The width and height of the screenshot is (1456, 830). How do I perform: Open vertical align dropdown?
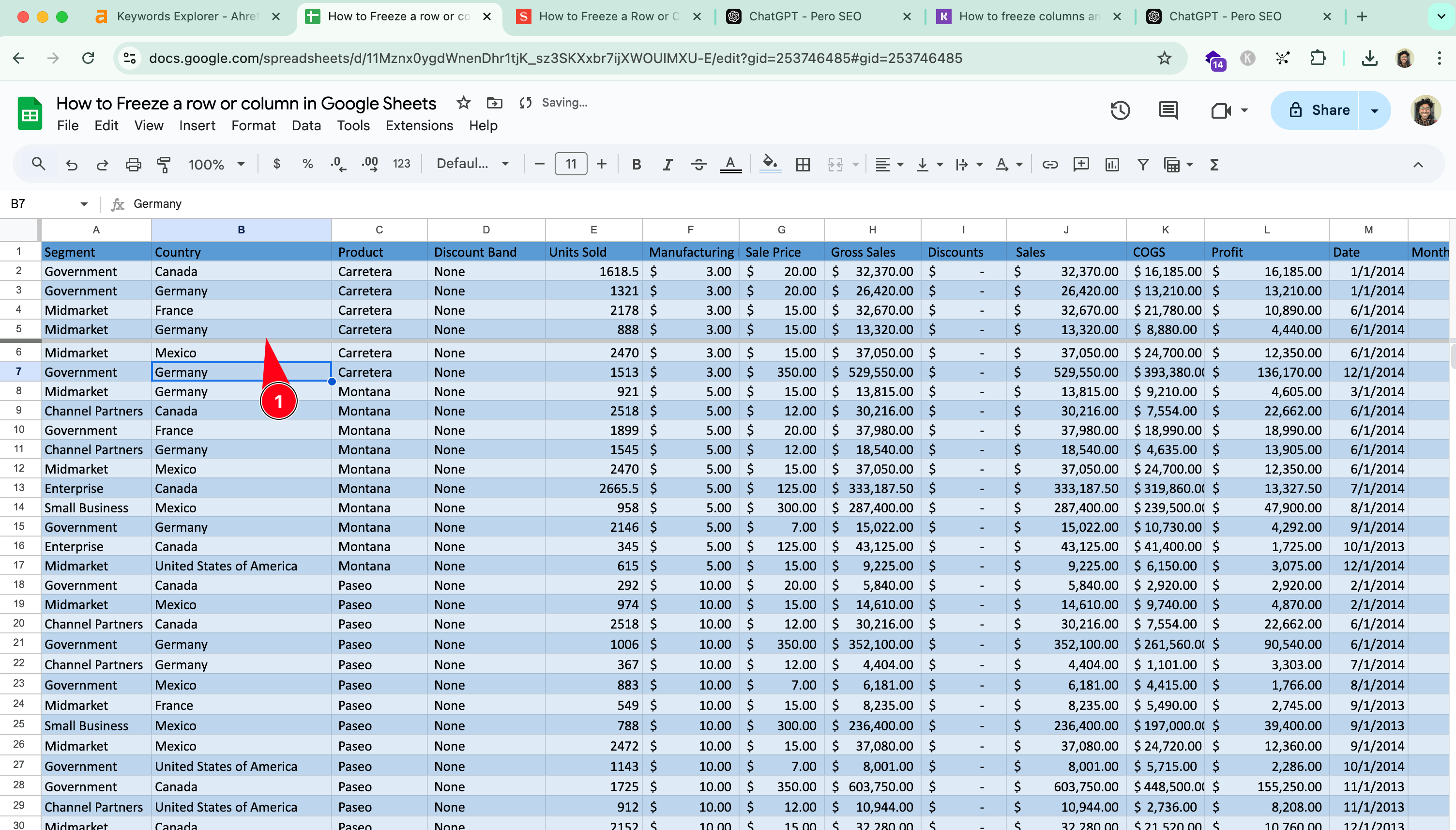(929, 164)
